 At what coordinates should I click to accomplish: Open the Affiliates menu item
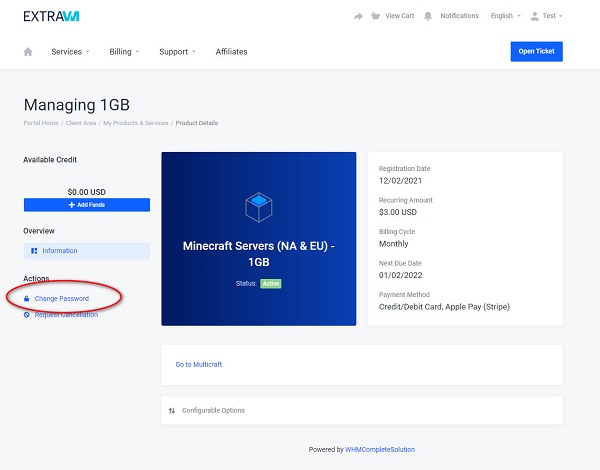click(x=231, y=52)
